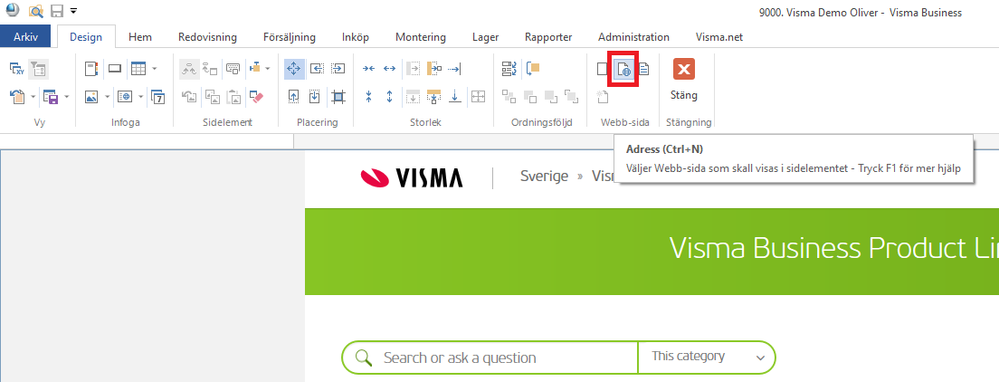Image resolution: width=999 pixels, height=382 pixels.
Task: Close design mode with Stäng button
Action: coord(684,81)
